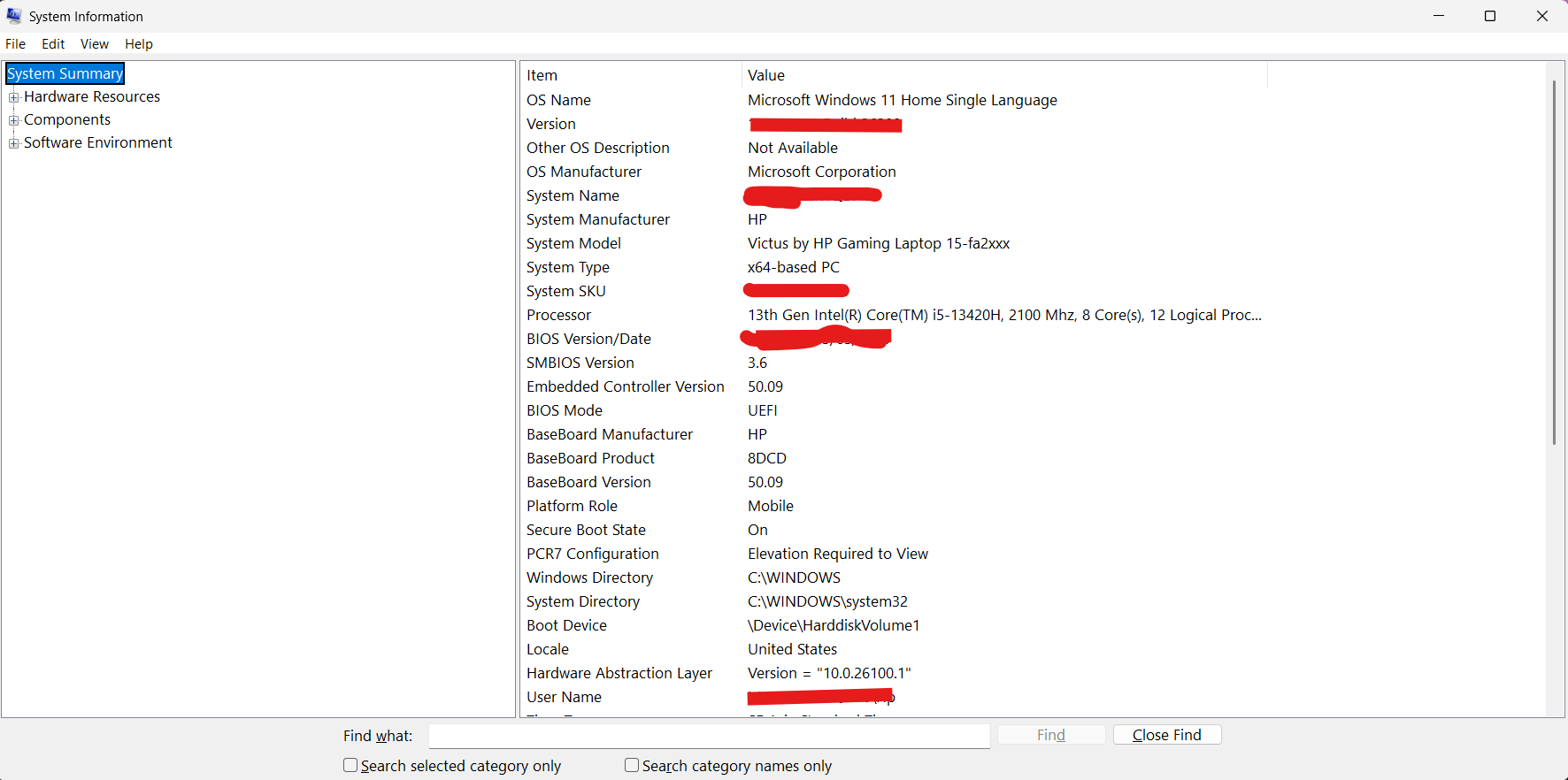Viewport: 1568px width, 780px height.
Task: Expand the Software Environment node
Action: pyautogui.click(x=14, y=143)
